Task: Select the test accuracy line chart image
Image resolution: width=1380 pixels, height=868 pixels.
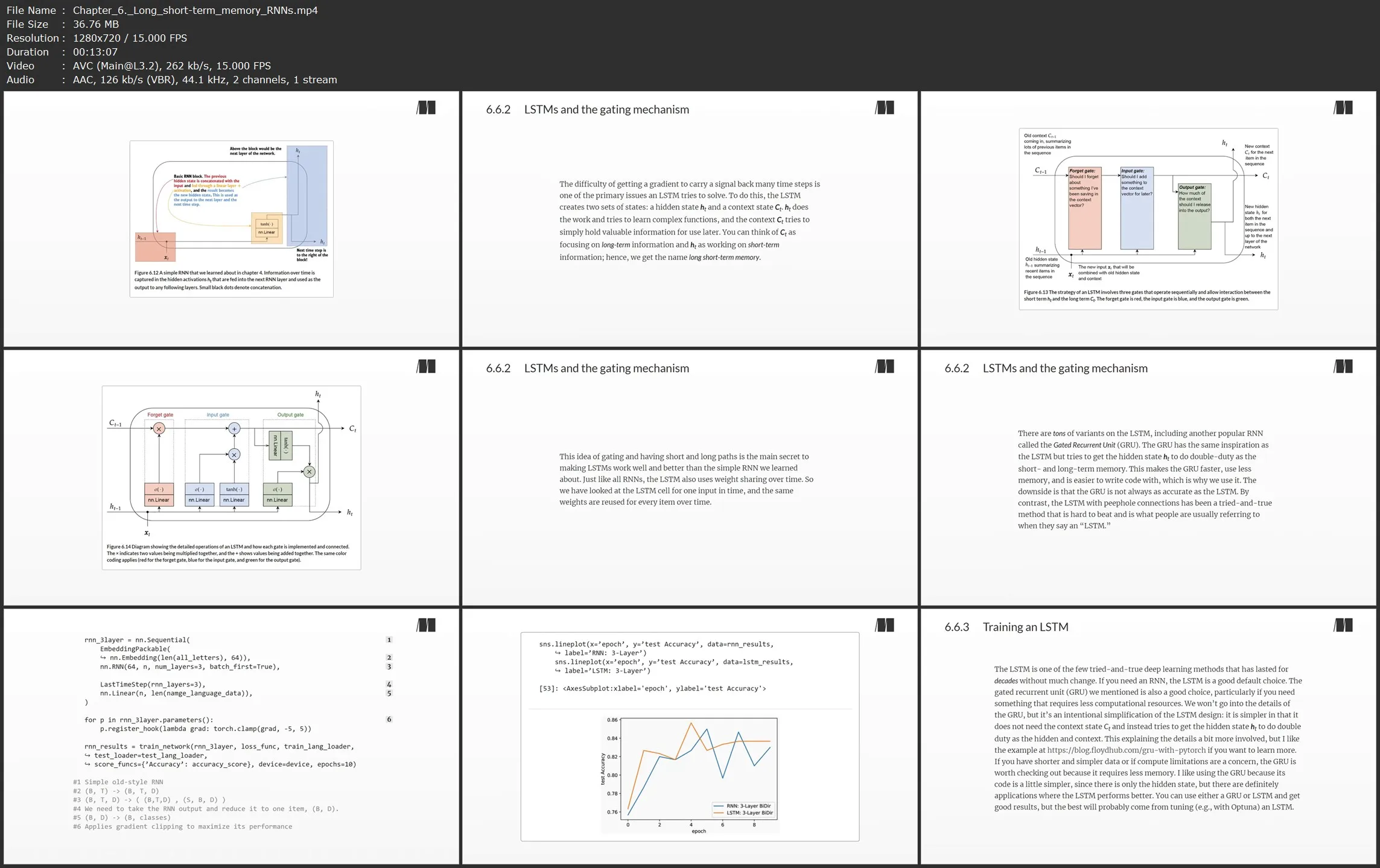Action: [690, 775]
